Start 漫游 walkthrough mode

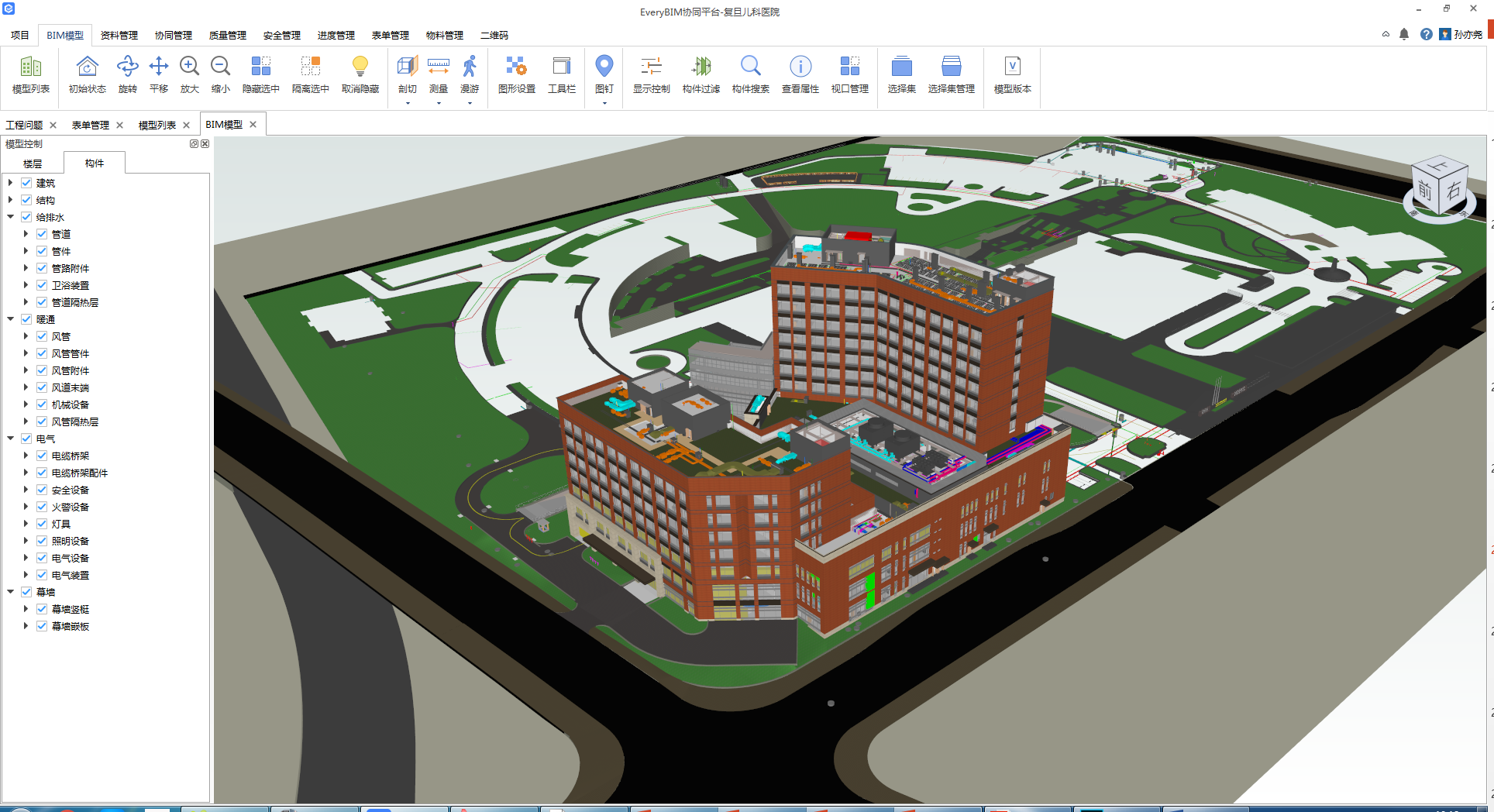pos(470,74)
